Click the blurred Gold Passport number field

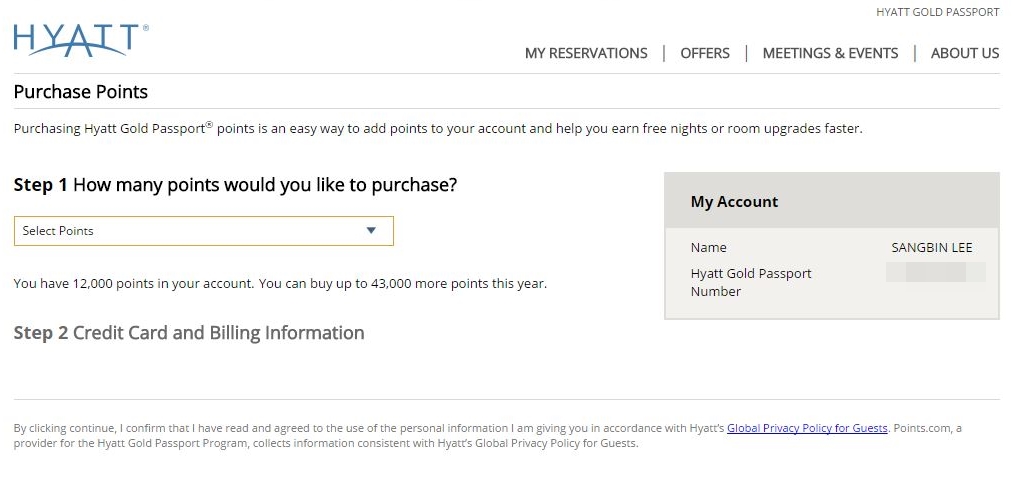pos(936,272)
